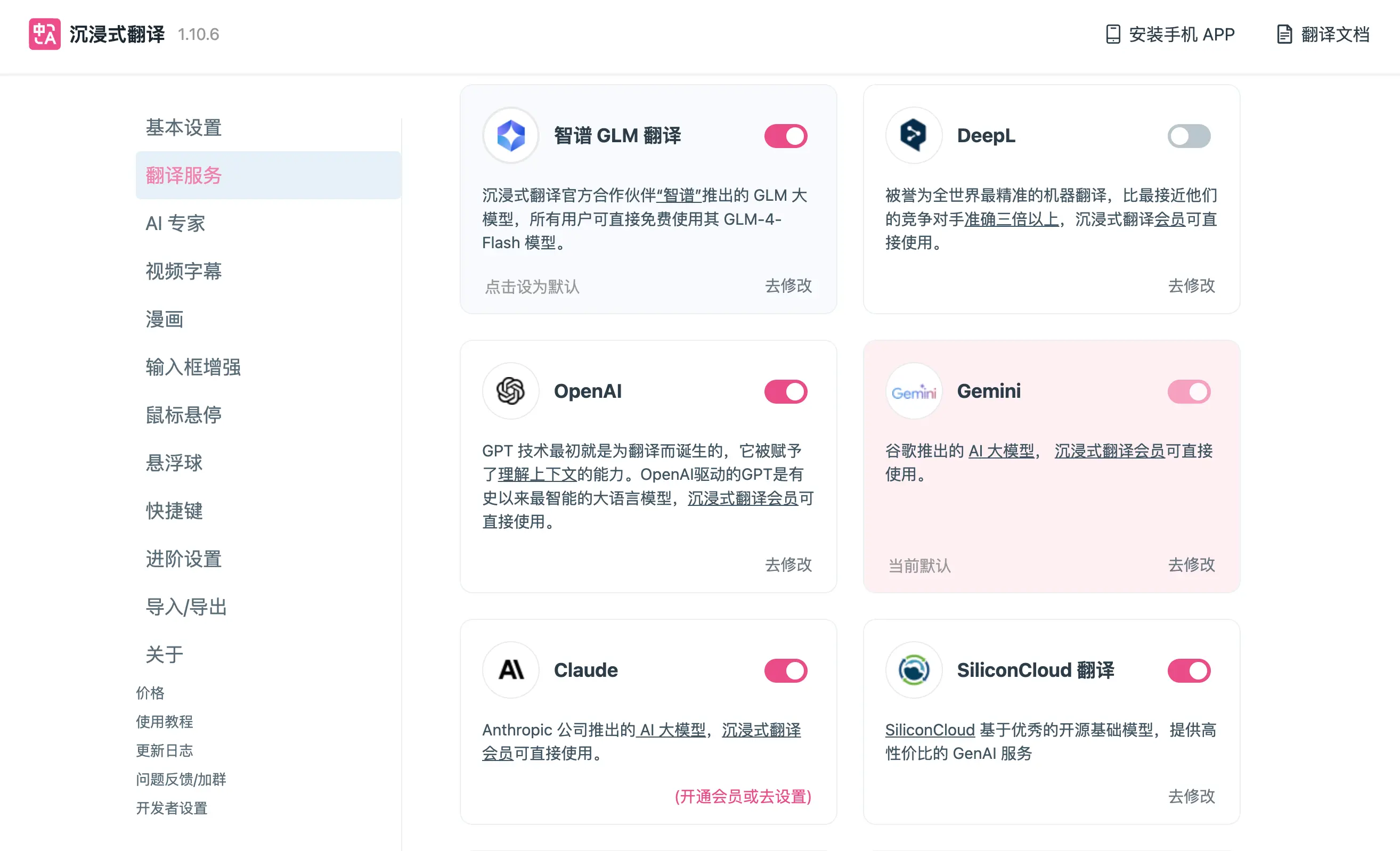This screenshot has width=1400, height=851.
Task: Click the phone icon beside 安装手机 APP
Action: click(x=1112, y=34)
